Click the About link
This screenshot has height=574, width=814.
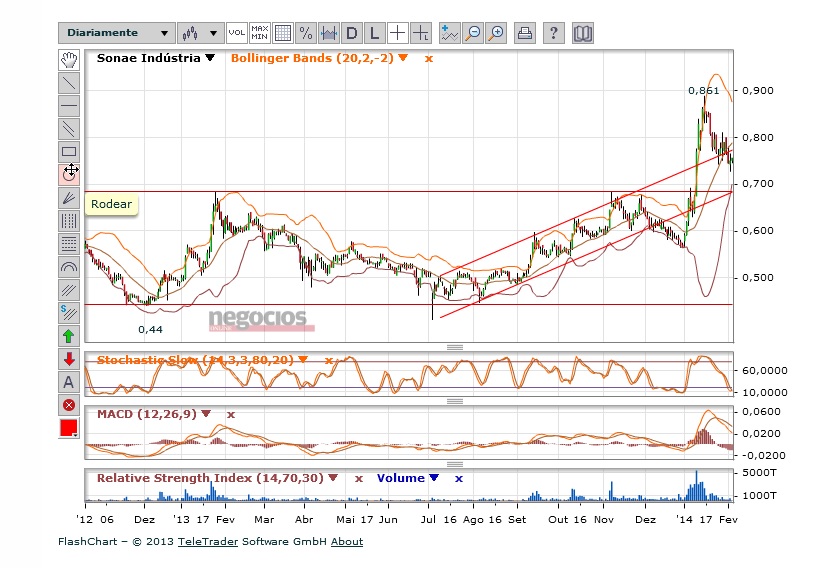[x=347, y=542]
